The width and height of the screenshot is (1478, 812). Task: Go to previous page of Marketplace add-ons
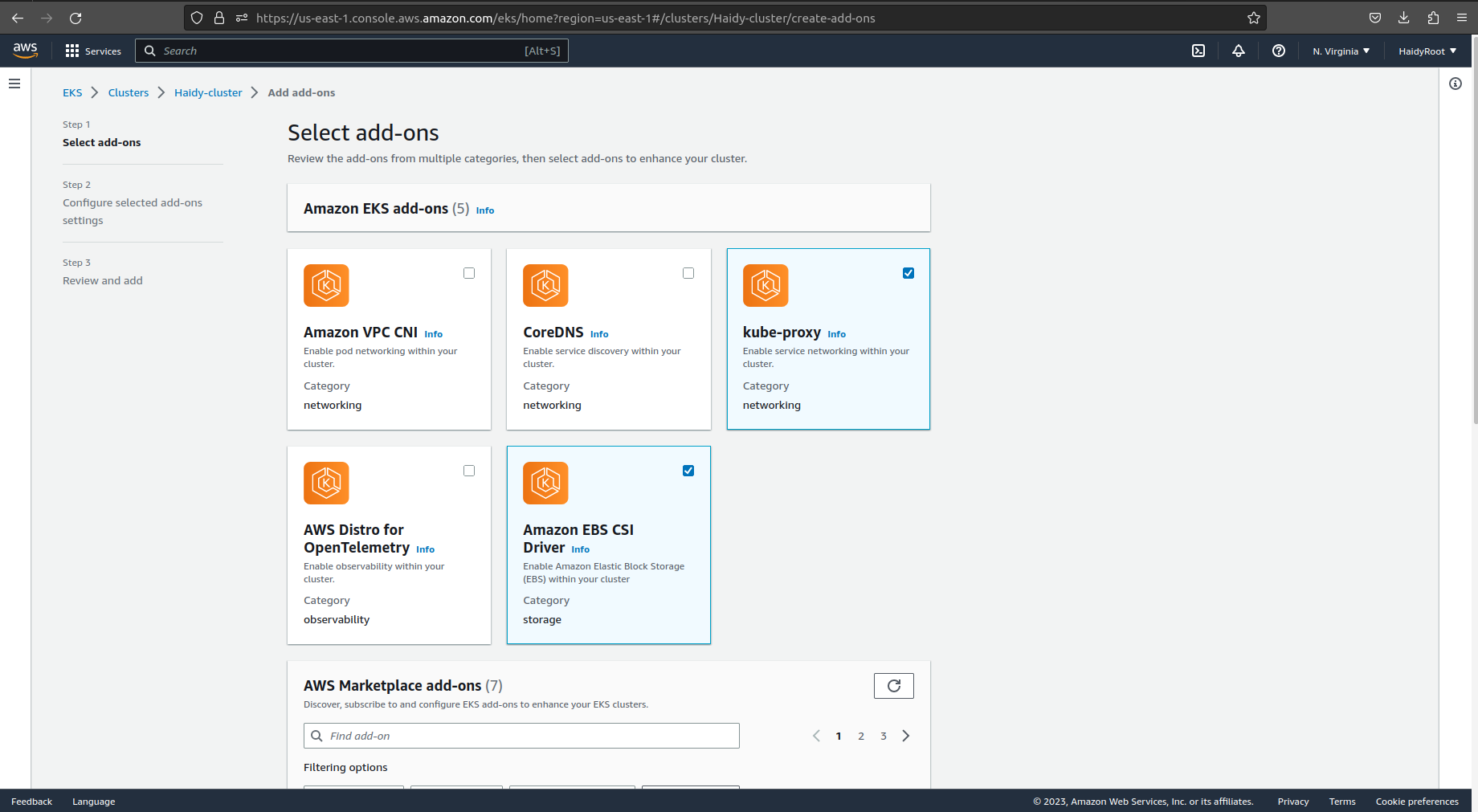tap(816, 736)
